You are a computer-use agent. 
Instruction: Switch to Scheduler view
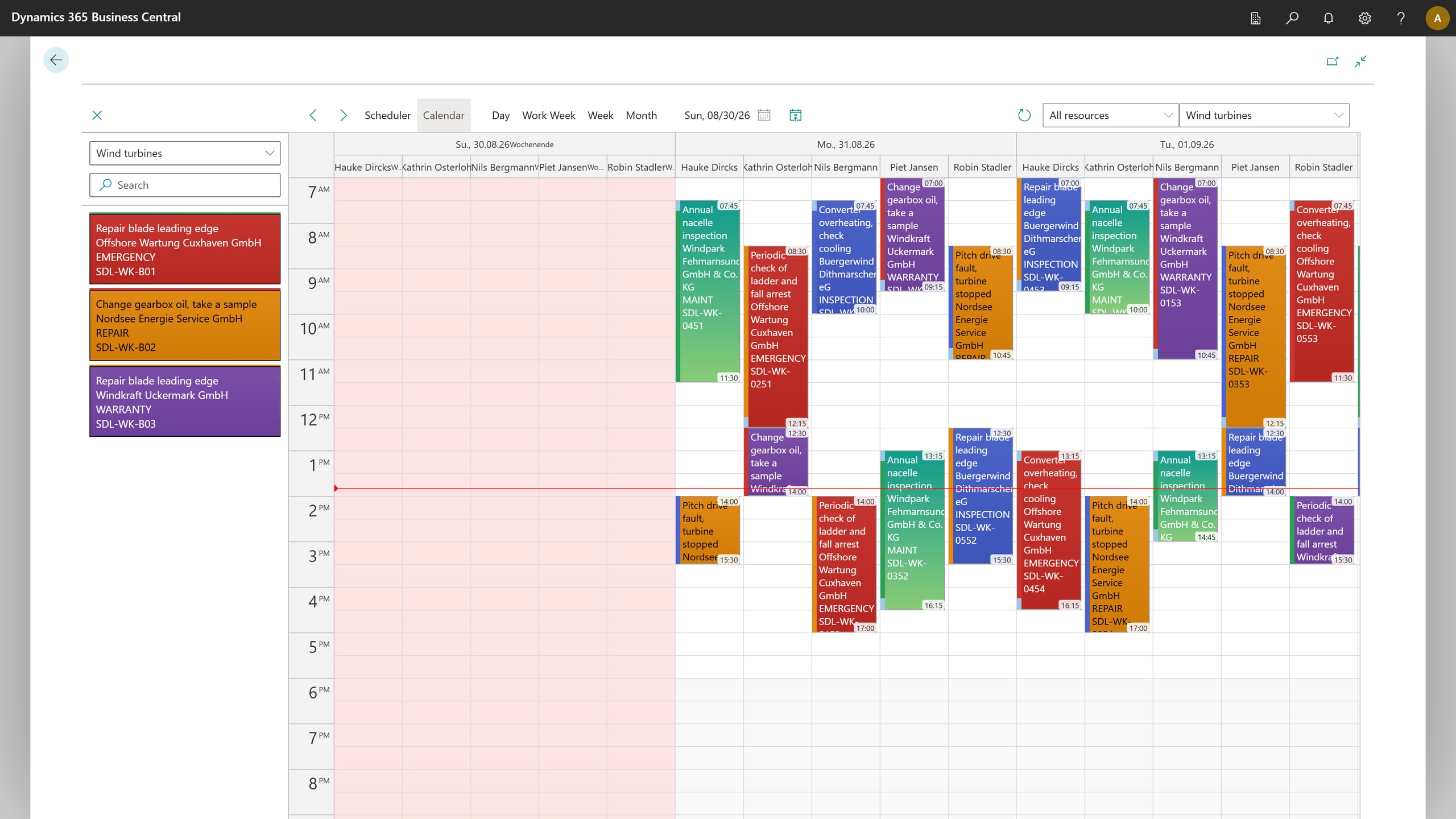pyautogui.click(x=387, y=115)
